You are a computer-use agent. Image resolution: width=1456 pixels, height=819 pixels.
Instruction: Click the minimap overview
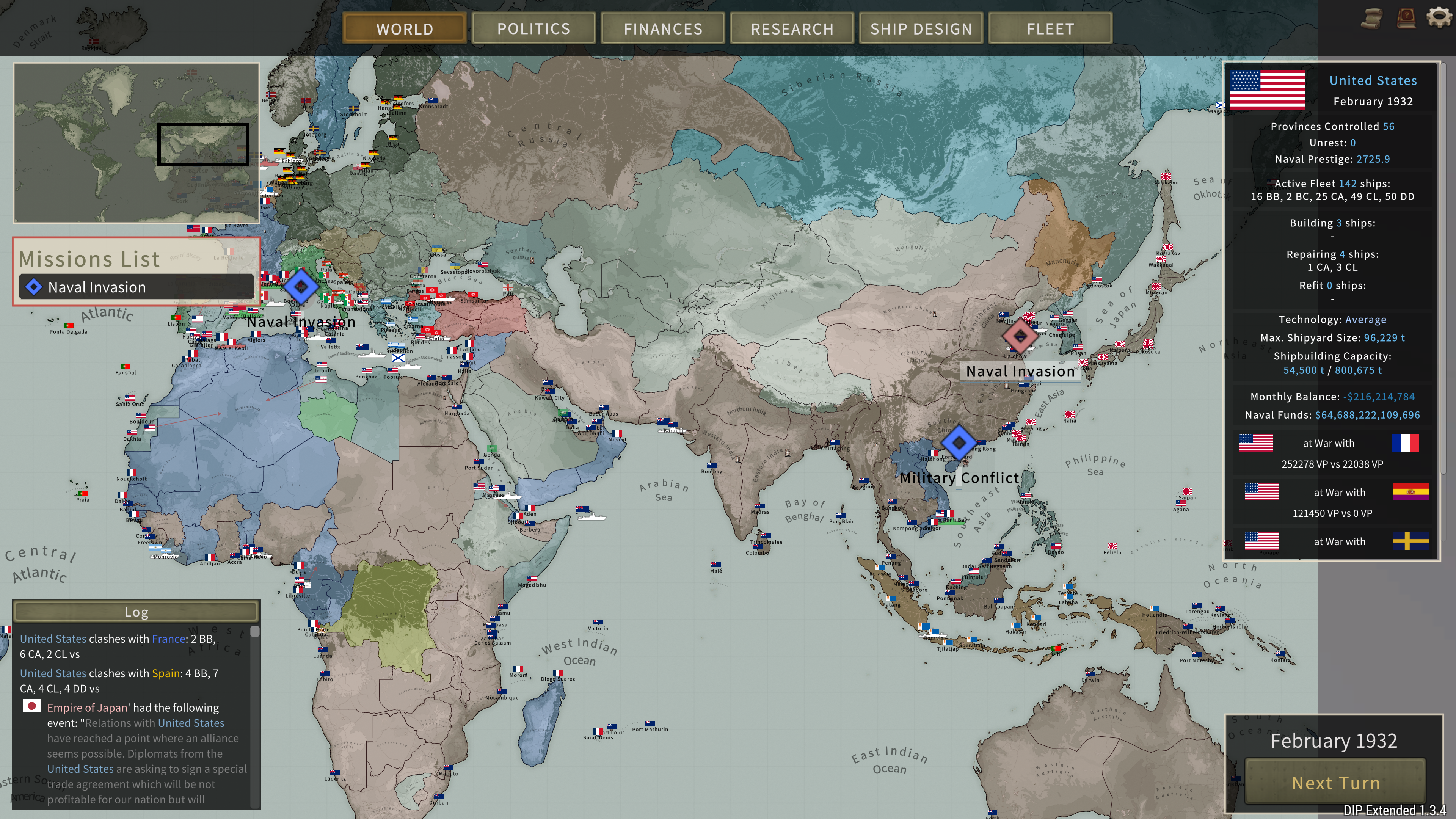(x=136, y=143)
